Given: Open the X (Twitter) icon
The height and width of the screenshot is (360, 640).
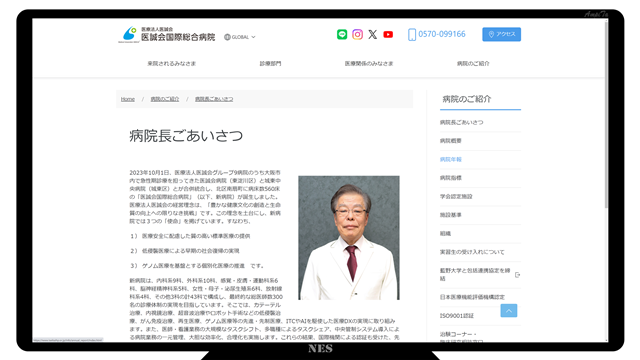Looking at the screenshot, I should 373,34.
